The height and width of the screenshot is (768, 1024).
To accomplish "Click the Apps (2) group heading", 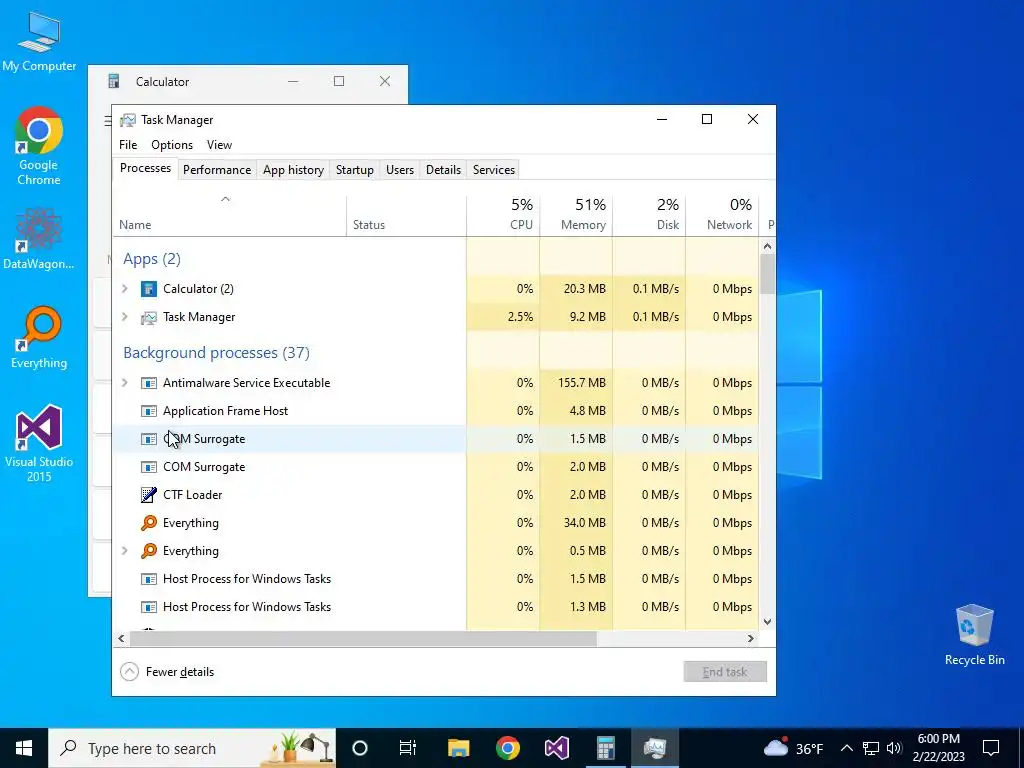I will 152,259.
